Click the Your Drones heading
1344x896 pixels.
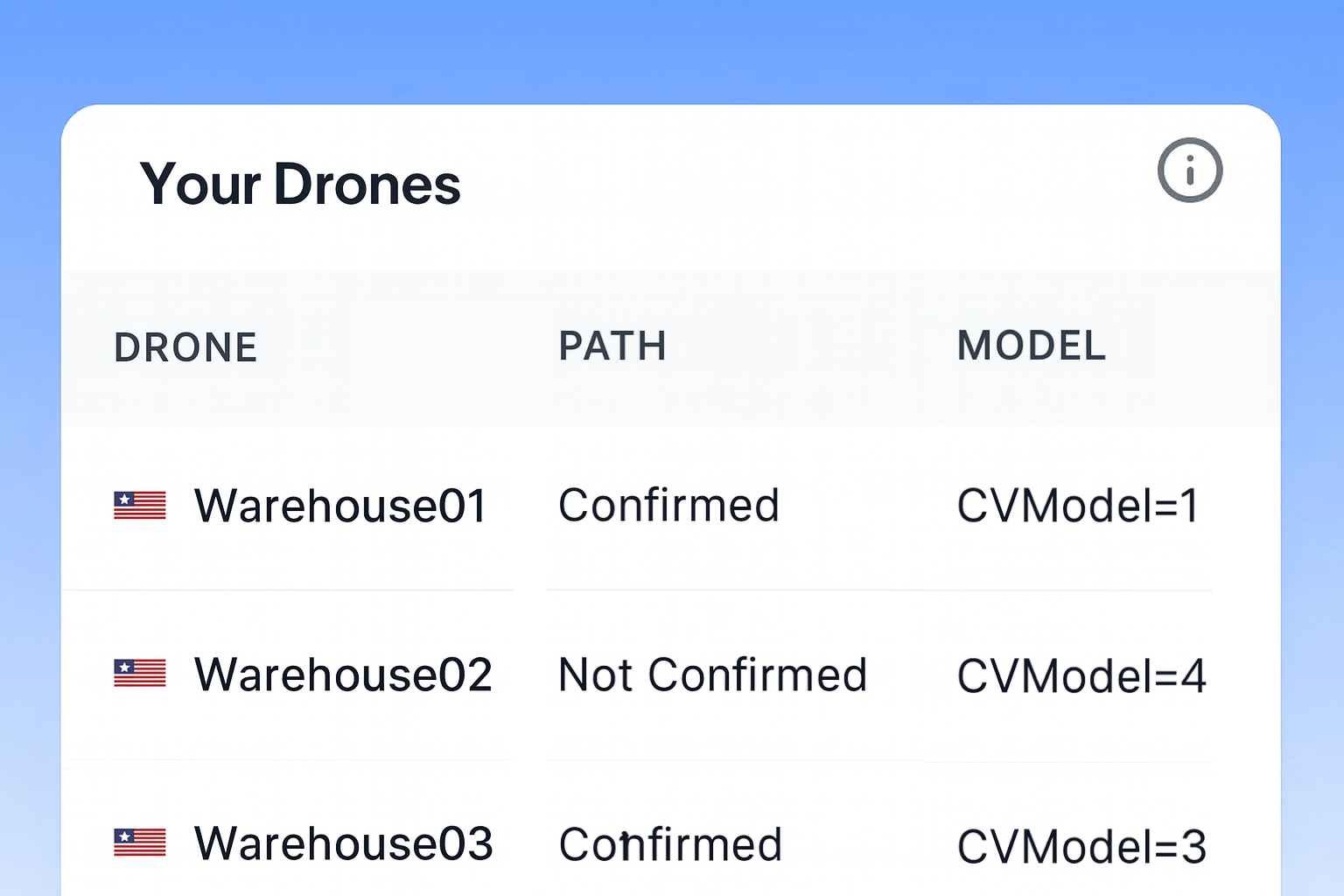click(300, 185)
